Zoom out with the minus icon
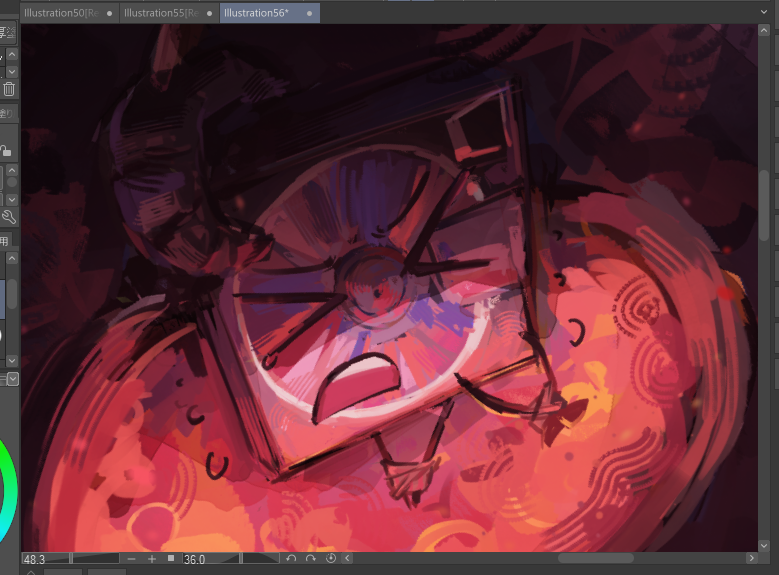Image resolution: width=779 pixels, height=575 pixels. pyautogui.click(x=131, y=559)
